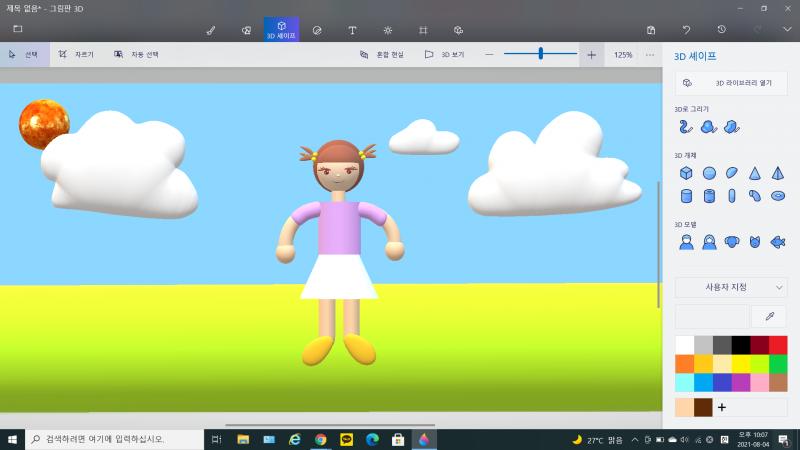
Task: Open the Canvas tab
Action: (x=423, y=30)
